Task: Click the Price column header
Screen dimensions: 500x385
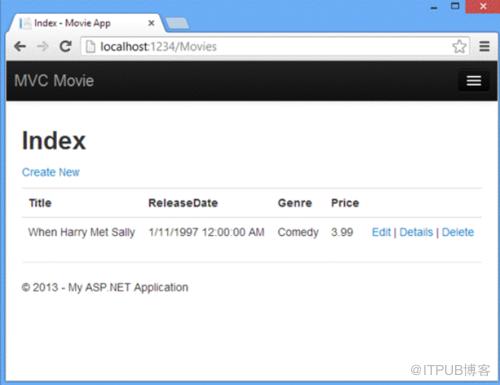Action: tap(345, 203)
